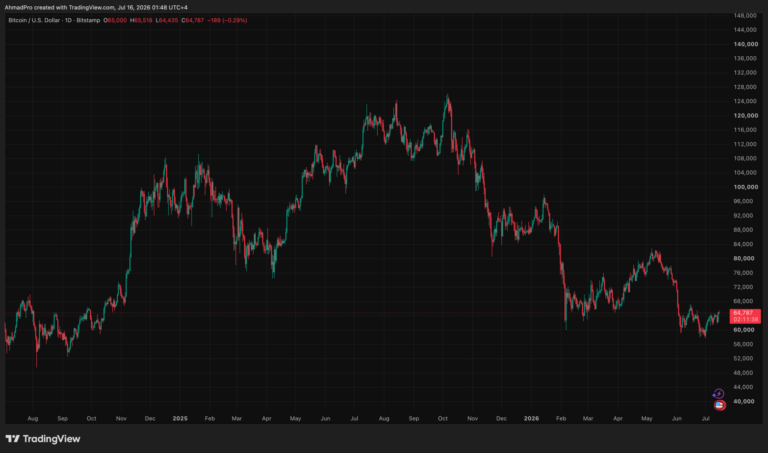The image size is (768, 453).
Task: Click the open value O65,000
Action: pos(115,21)
